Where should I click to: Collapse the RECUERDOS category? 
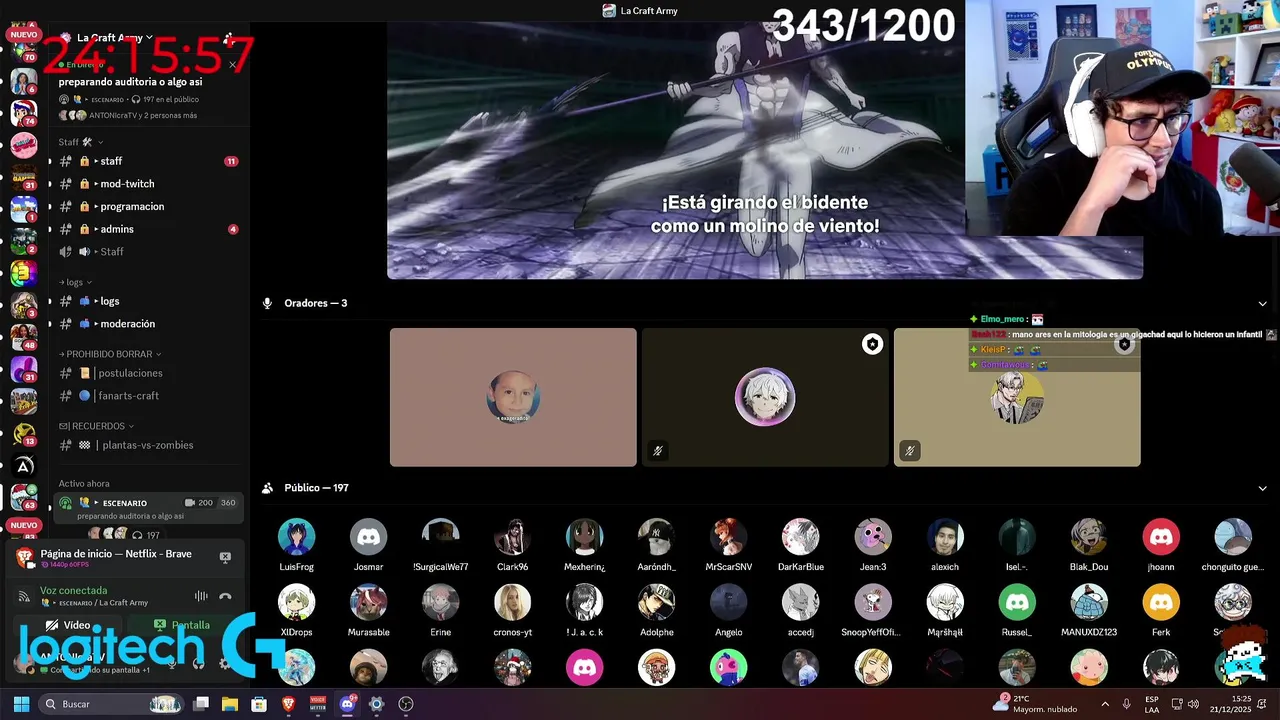click(x=97, y=426)
